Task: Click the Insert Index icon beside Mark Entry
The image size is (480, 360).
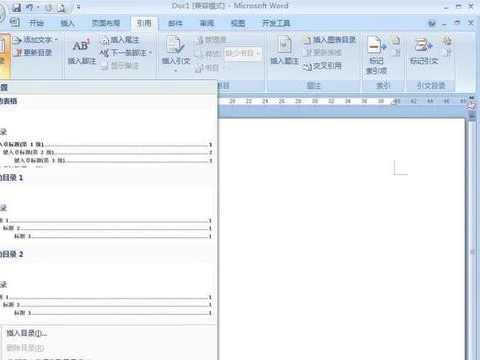Action: coord(395,40)
